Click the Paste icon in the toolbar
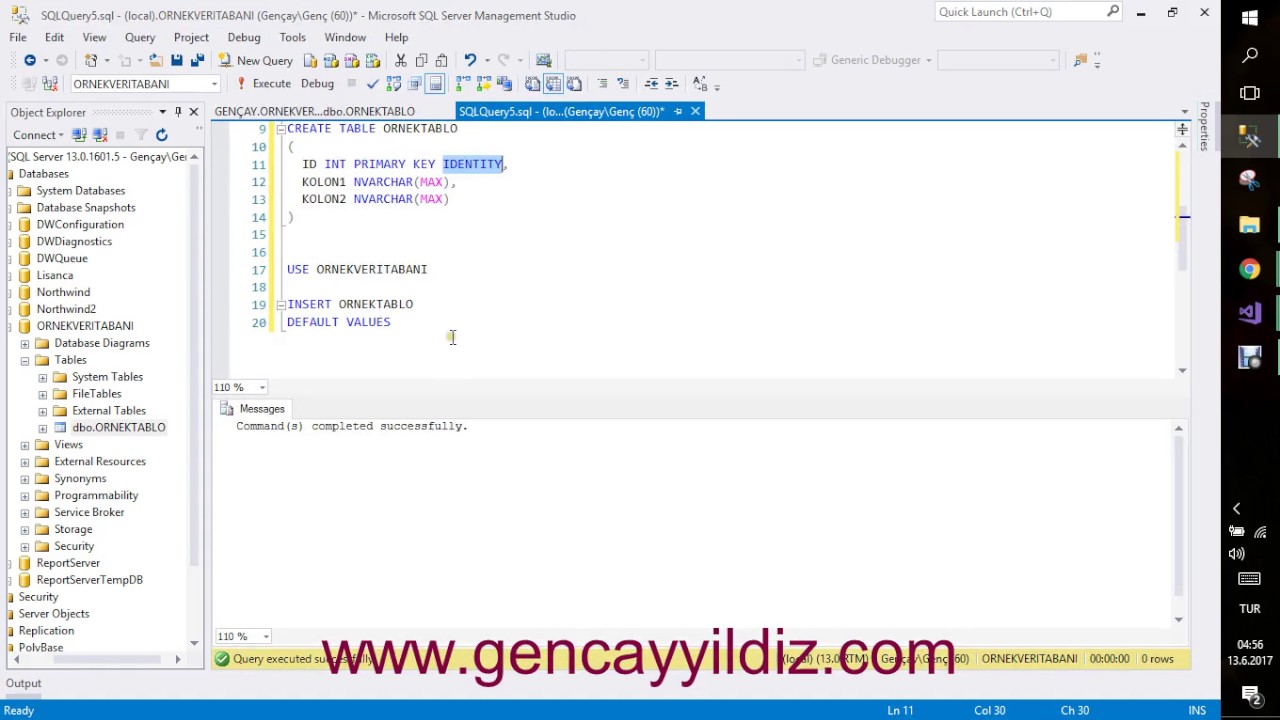 (442, 60)
